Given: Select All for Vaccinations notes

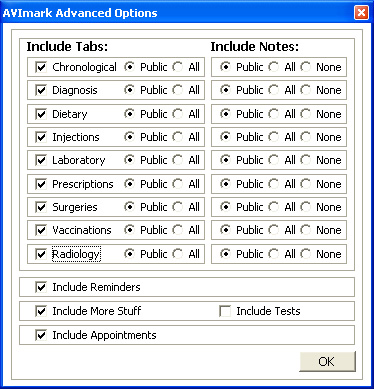Looking at the screenshot, I should (x=274, y=230).
